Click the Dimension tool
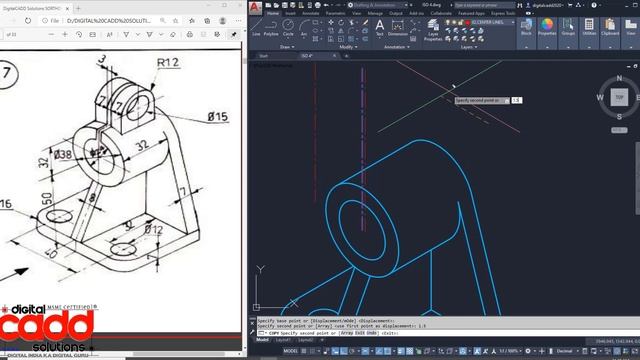640x360 pixels. 398,28
